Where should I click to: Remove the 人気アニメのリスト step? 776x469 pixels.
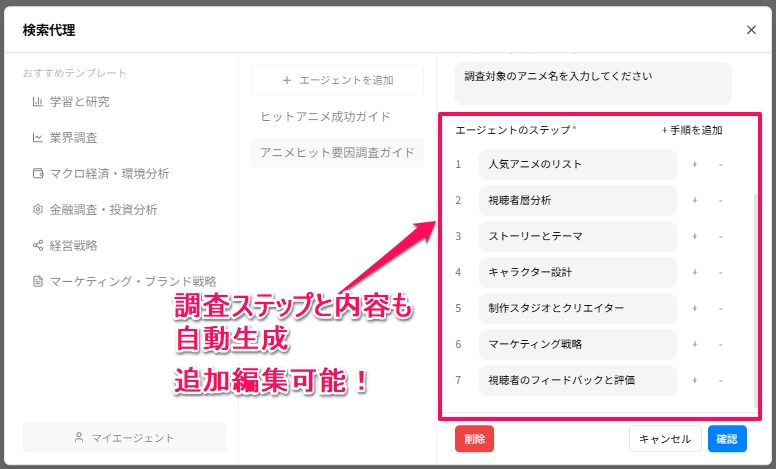[x=720, y=164]
